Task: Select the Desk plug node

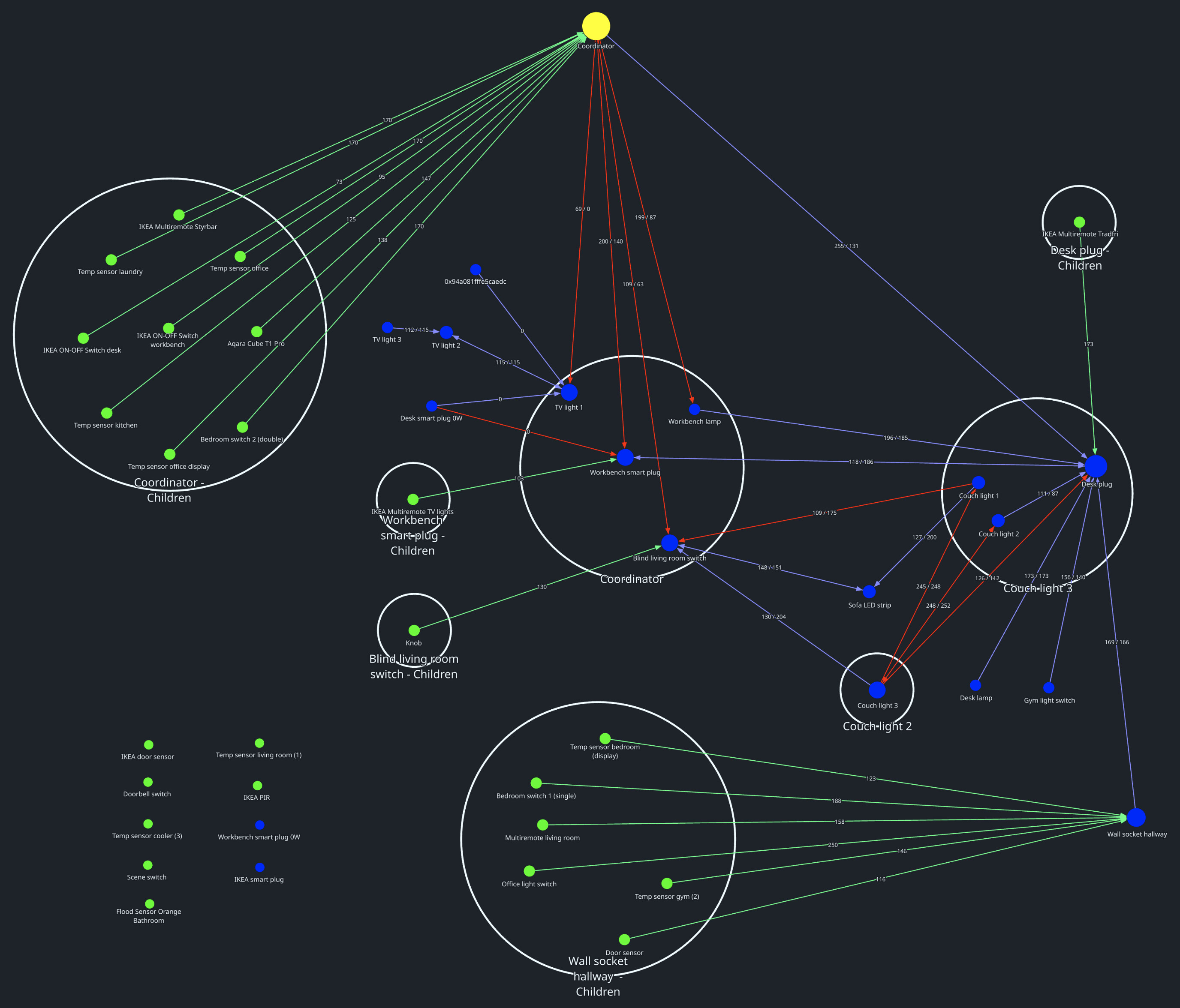Action: tap(1096, 466)
